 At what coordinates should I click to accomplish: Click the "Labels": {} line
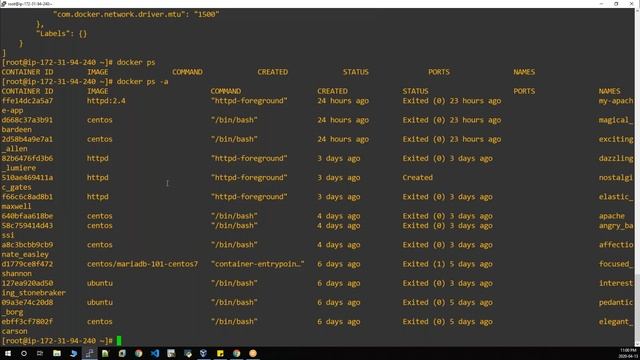click(62, 33)
